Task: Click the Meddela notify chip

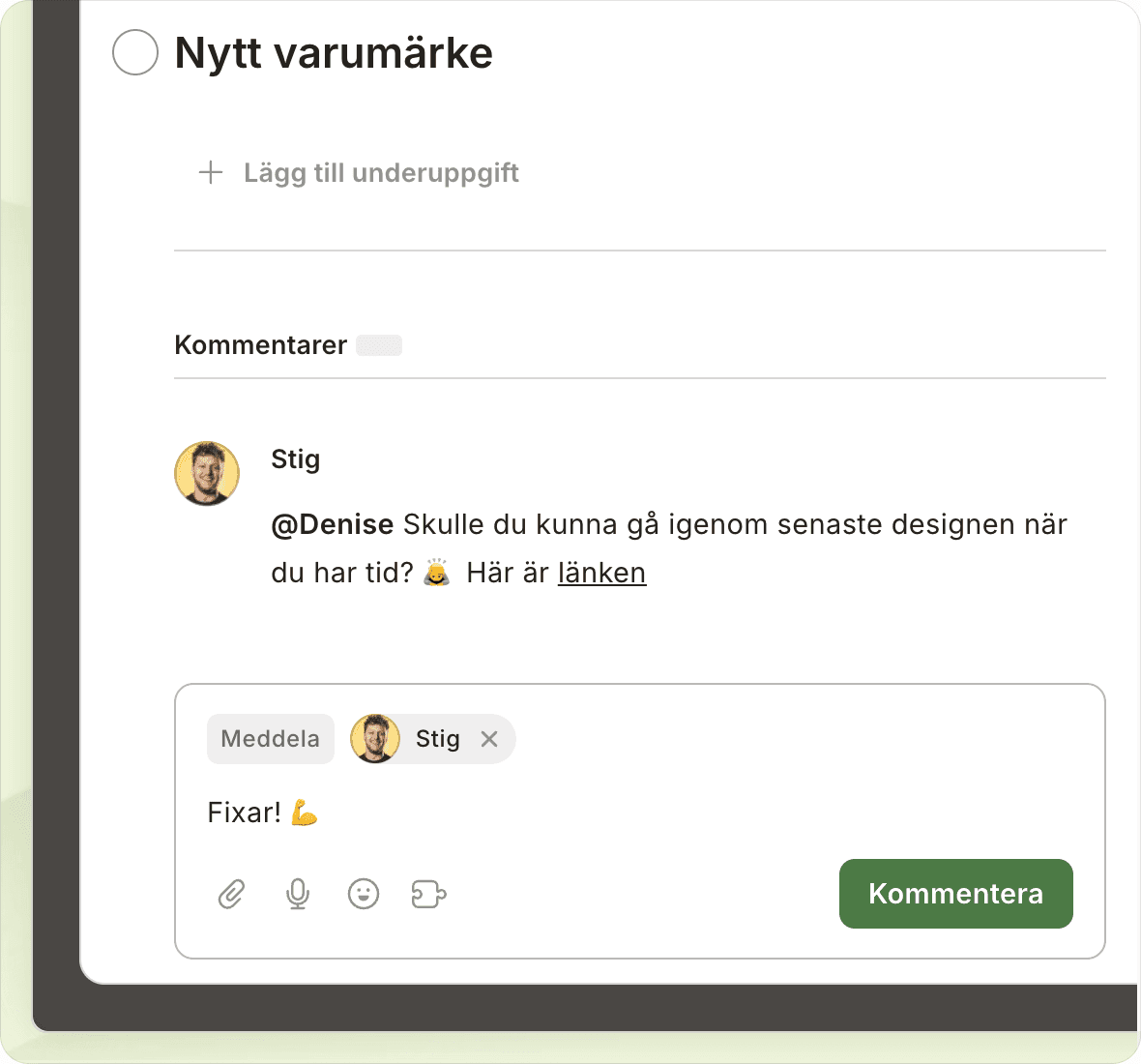Action: coord(270,739)
